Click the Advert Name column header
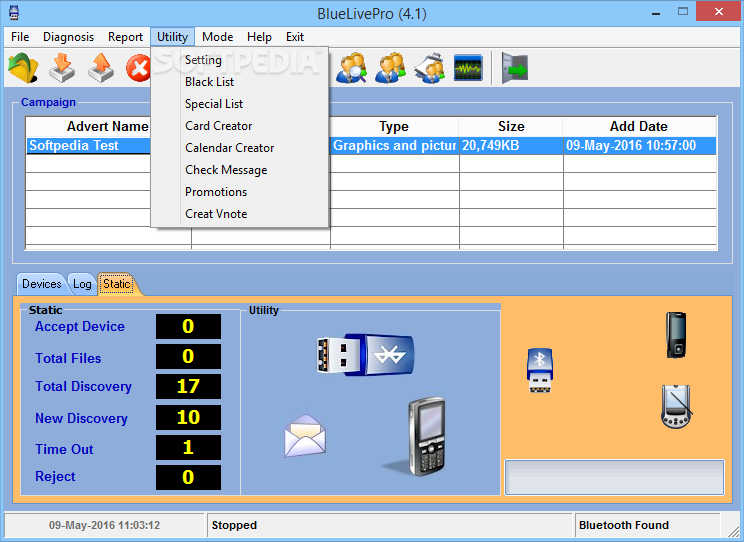744x542 pixels. [108, 127]
